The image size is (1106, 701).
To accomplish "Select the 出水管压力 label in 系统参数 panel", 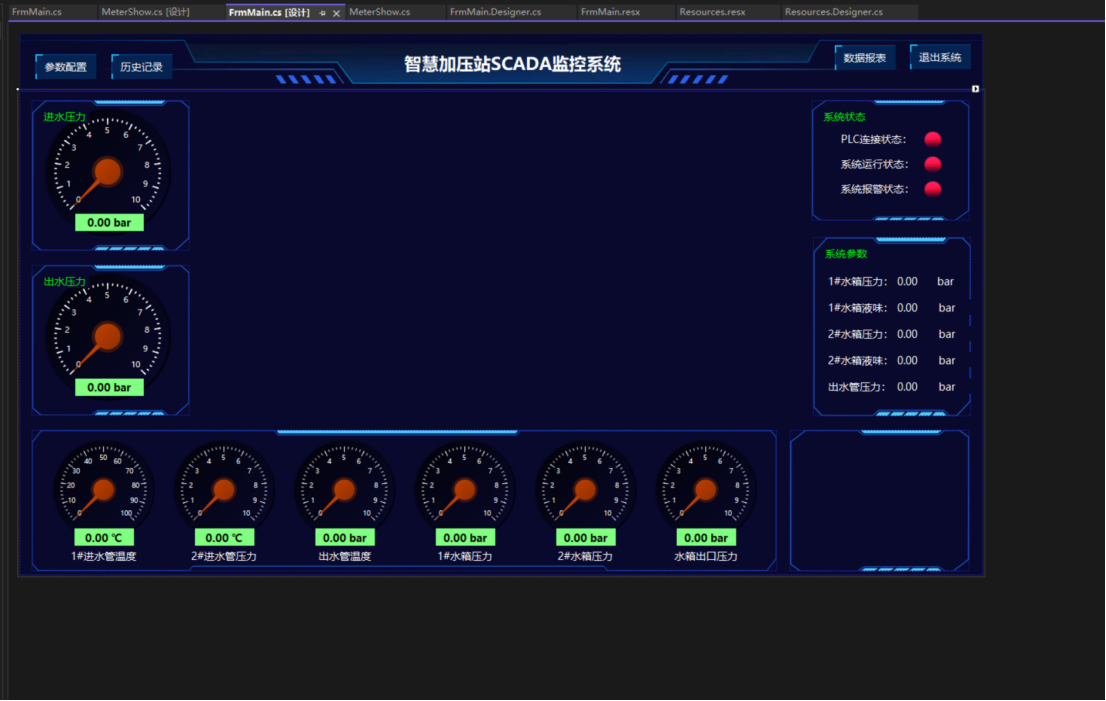I will click(x=856, y=386).
